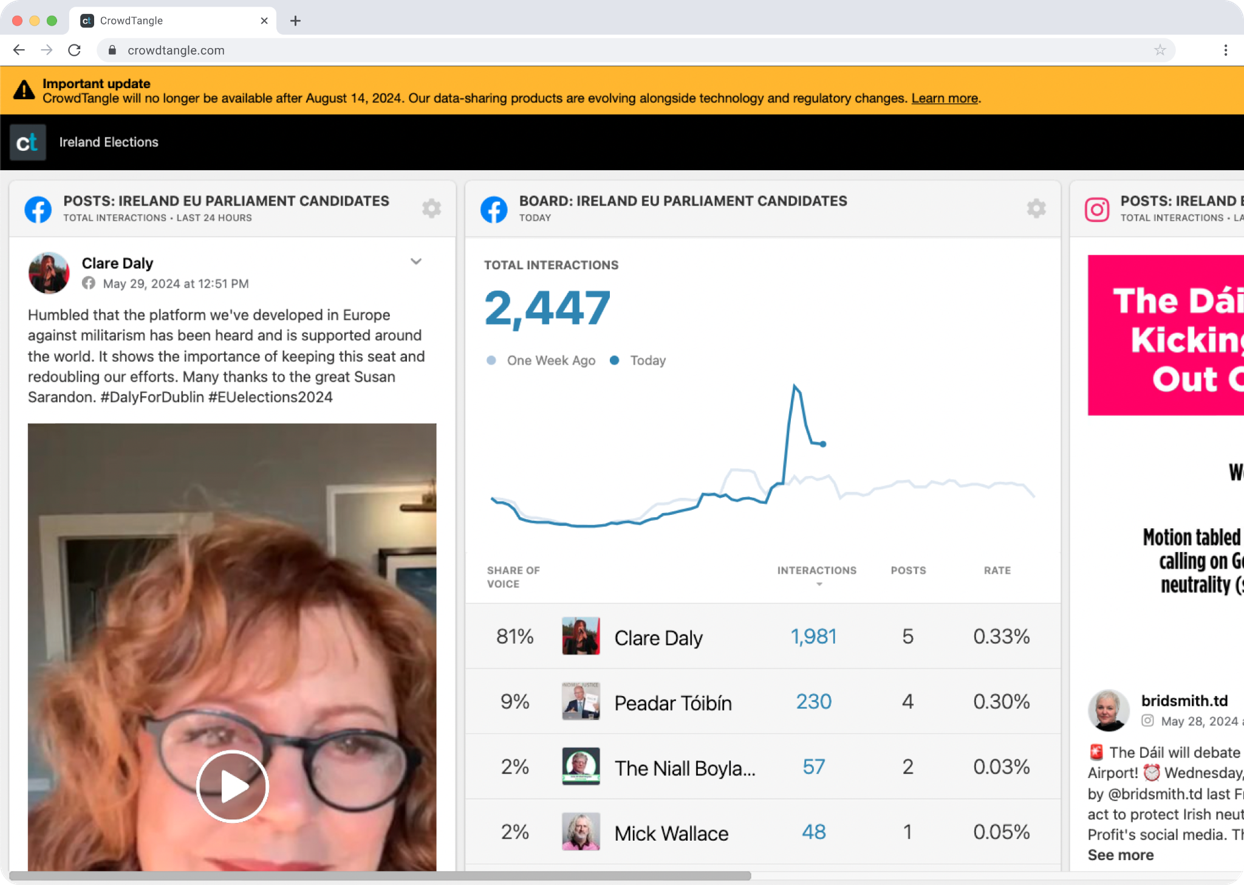Image resolution: width=1244 pixels, height=885 pixels.
Task: Click the peak of the Today line
Action: click(x=795, y=386)
